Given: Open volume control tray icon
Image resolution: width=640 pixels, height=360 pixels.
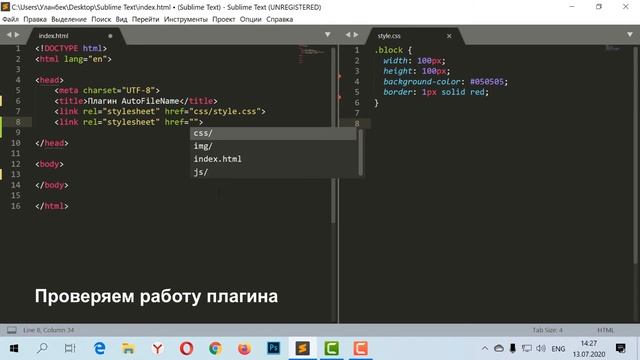Looking at the screenshot, I should (541, 348).
